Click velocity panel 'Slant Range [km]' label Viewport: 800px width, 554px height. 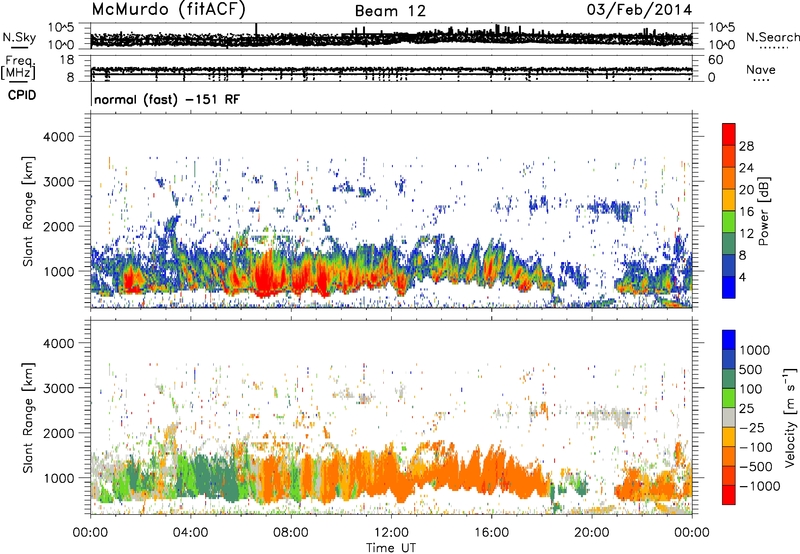28,417
